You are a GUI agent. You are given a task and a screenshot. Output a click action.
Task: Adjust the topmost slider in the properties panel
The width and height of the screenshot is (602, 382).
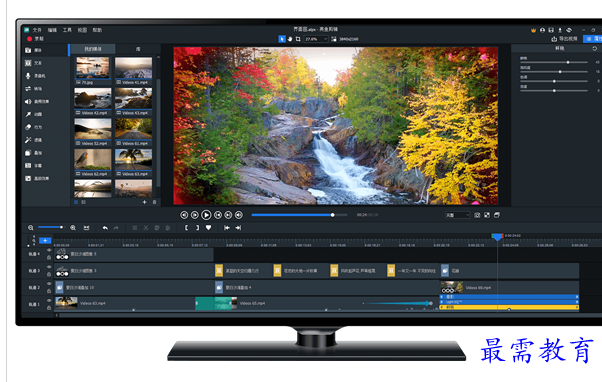[x=554, y=62]
